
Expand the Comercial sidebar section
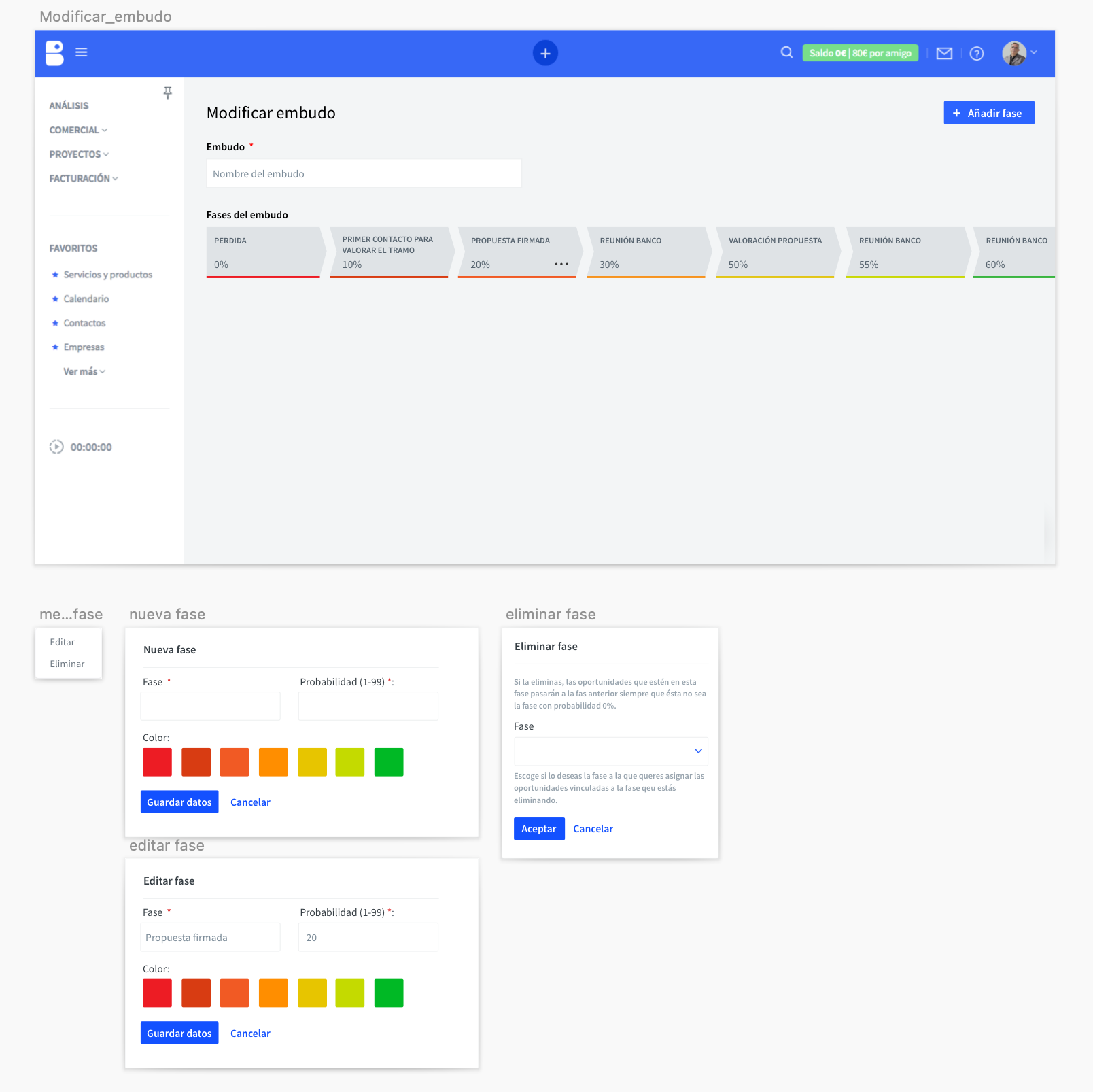pos(78,130)
